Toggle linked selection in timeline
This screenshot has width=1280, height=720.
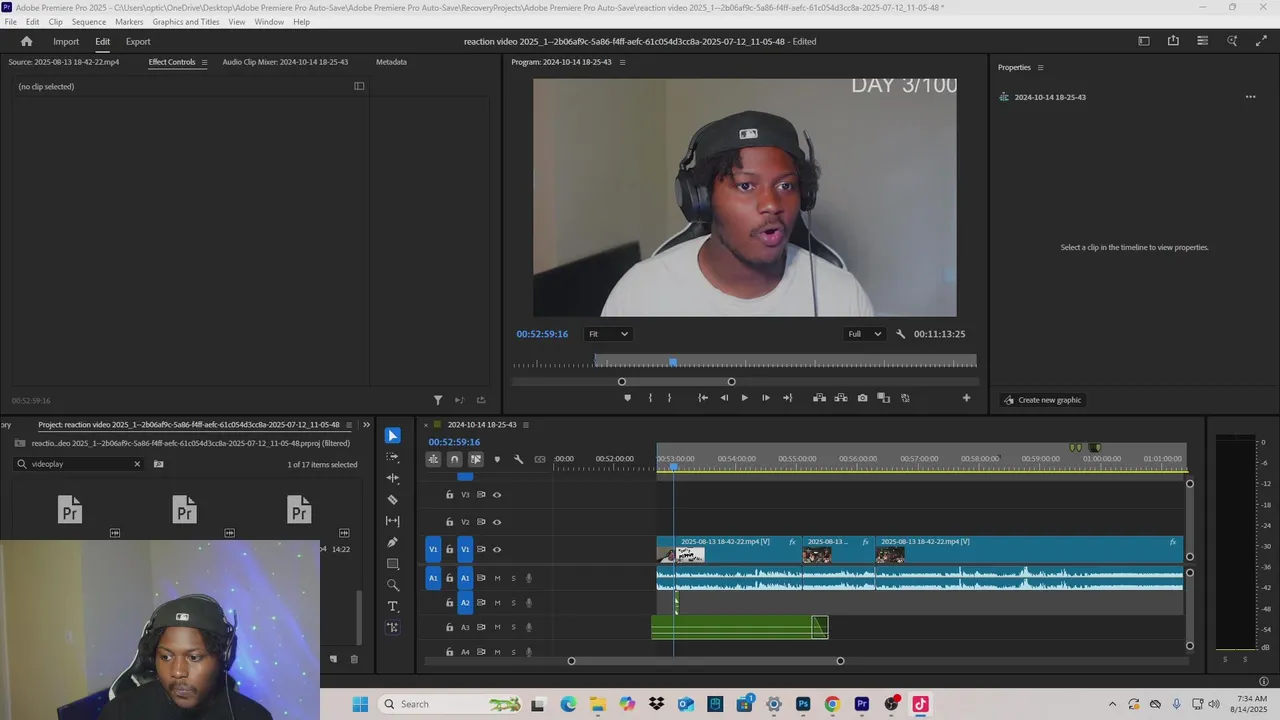pyautogui.click(x=476, y=459)
